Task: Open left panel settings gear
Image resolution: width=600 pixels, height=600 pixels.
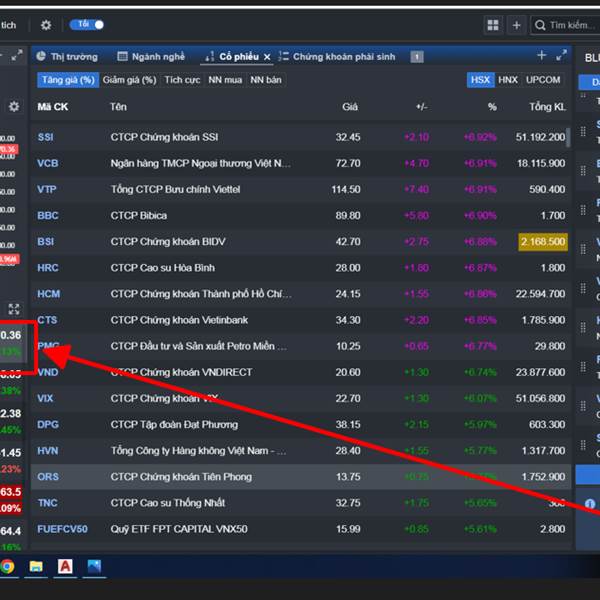Action: [14, 106]
